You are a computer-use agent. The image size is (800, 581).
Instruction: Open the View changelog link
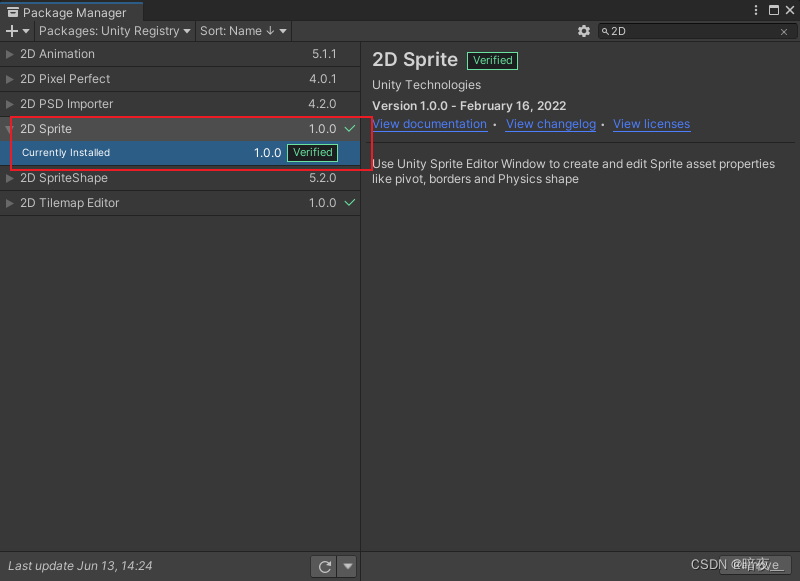coord(551,124)
